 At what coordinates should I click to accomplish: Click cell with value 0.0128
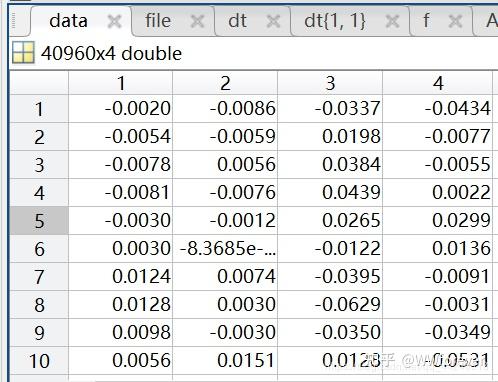pos(121,305)
